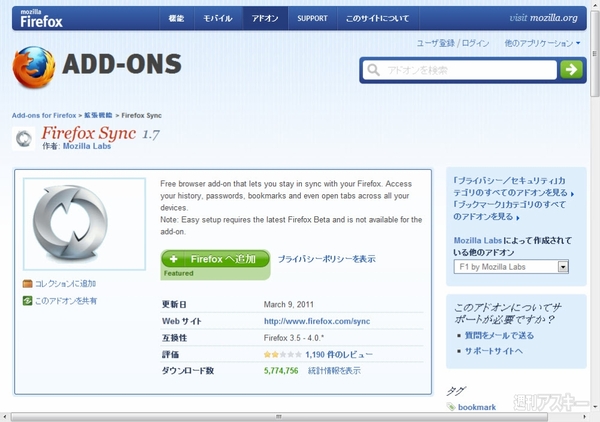Open ログイン link
This screenshot has width=600, height=422.
pos(475,43)
